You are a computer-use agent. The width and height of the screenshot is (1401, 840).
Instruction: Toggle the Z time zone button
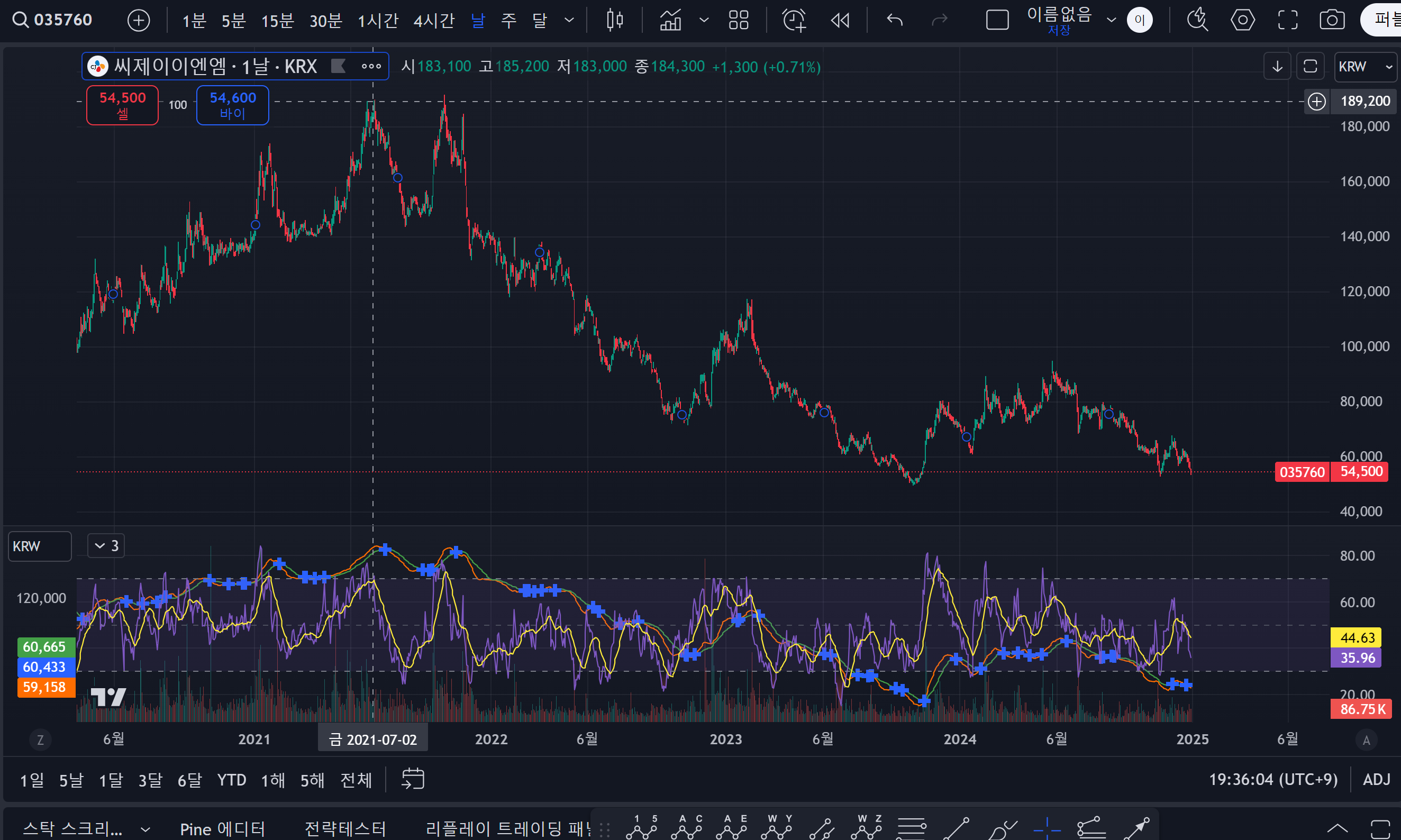point(40,740)
